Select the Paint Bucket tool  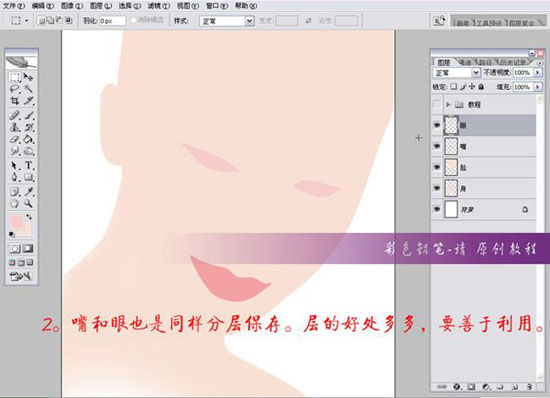pyautogui.click(x=28, y=140)
